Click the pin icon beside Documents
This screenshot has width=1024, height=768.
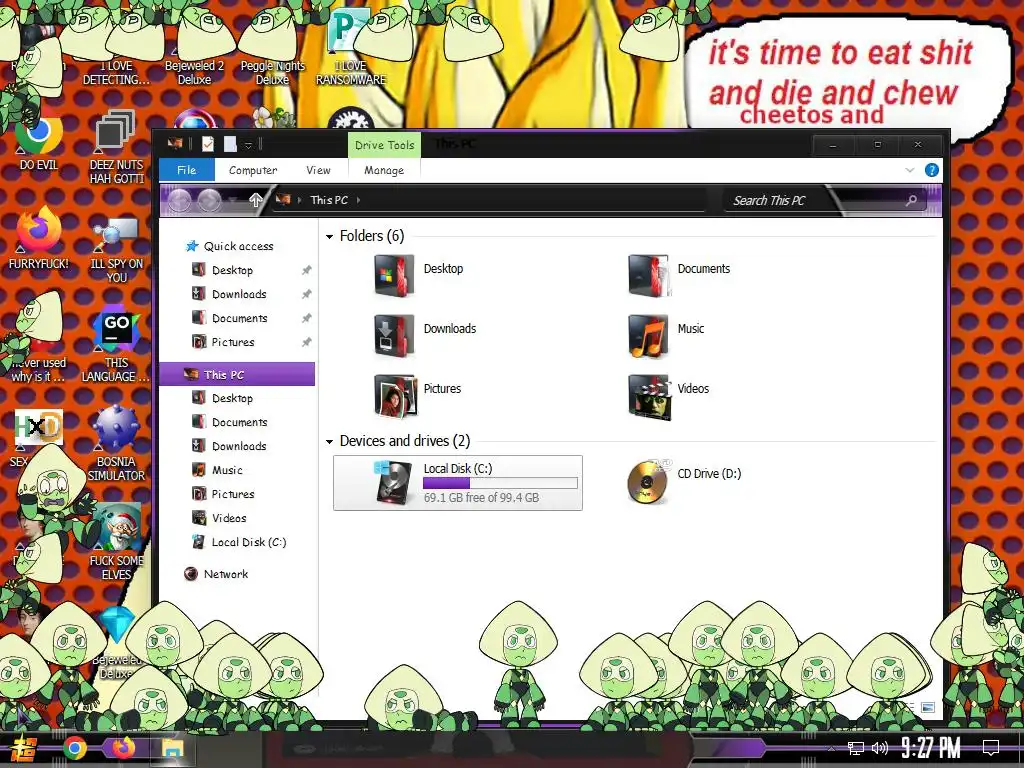(x=306, y=318)
